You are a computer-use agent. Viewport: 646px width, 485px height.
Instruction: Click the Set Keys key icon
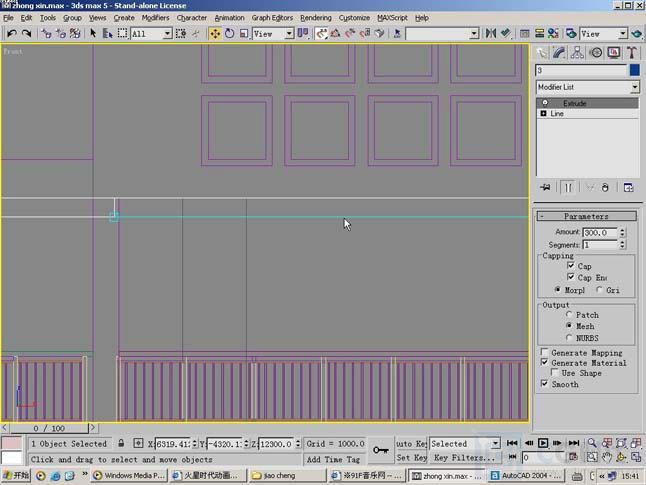tap(381, 450)
